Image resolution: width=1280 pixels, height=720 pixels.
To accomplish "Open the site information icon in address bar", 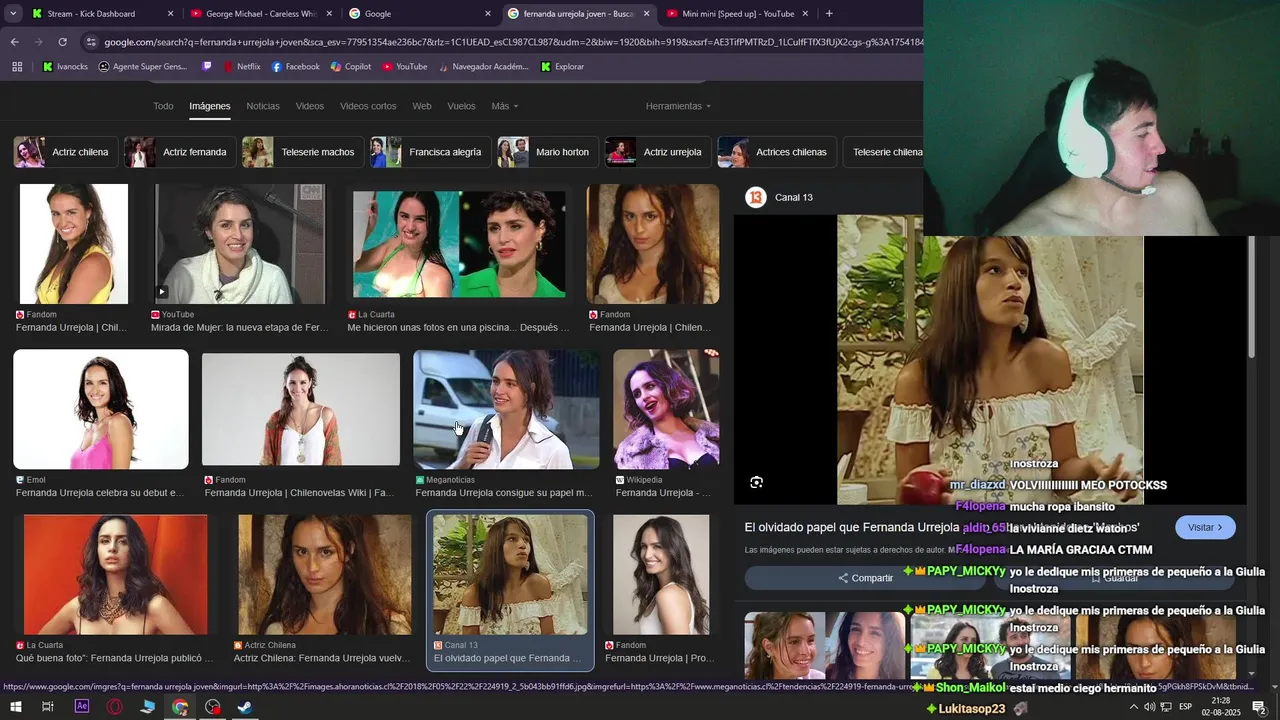I will (x=91, y=42).
